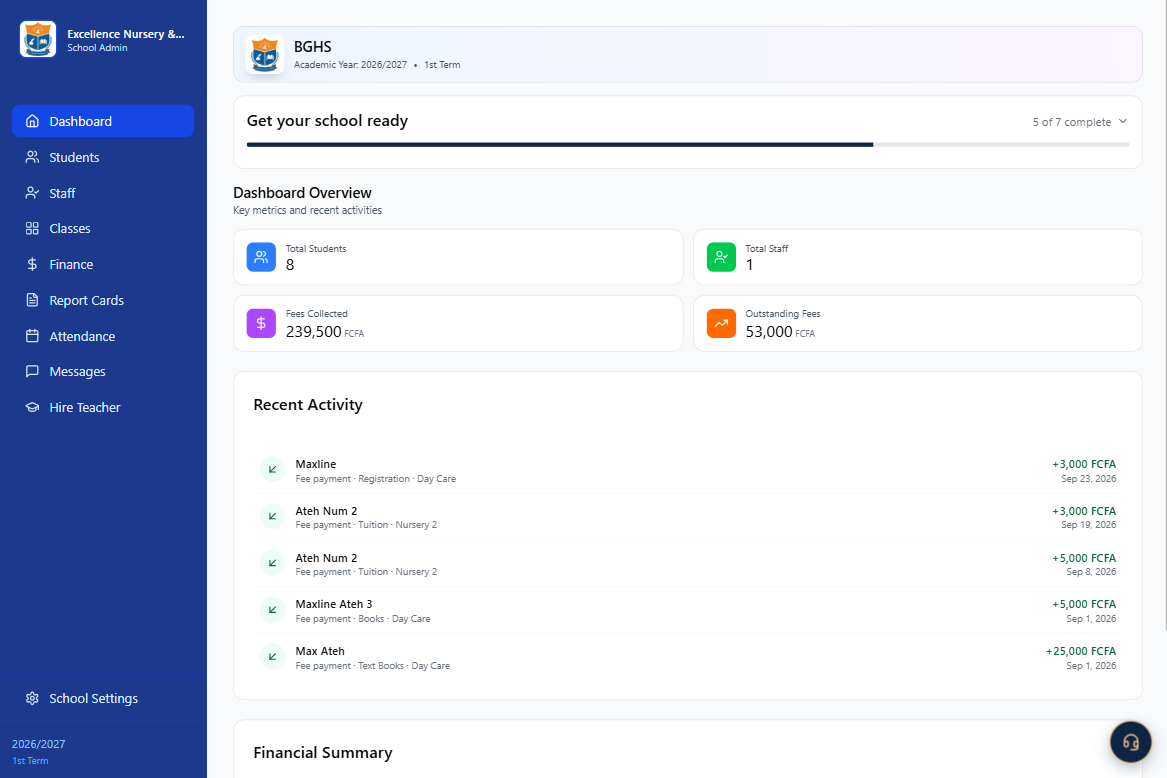The image size is (1167, 778).
Task: Click the 'Excellence Nursery &...' school name
Action: [126, 34]
